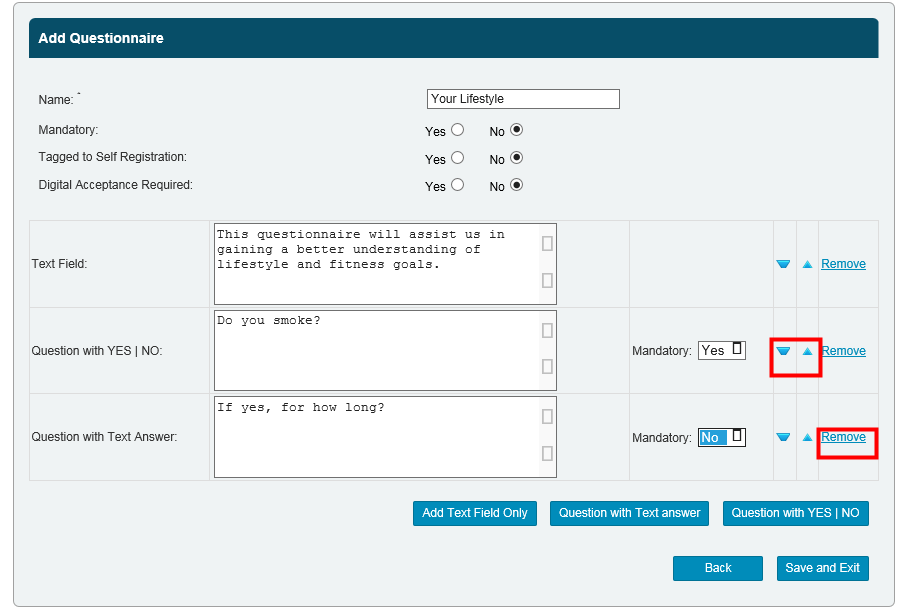Click Add Text Field Only button
This screenshot has width=905, height=616.
[x=475, y=513]
